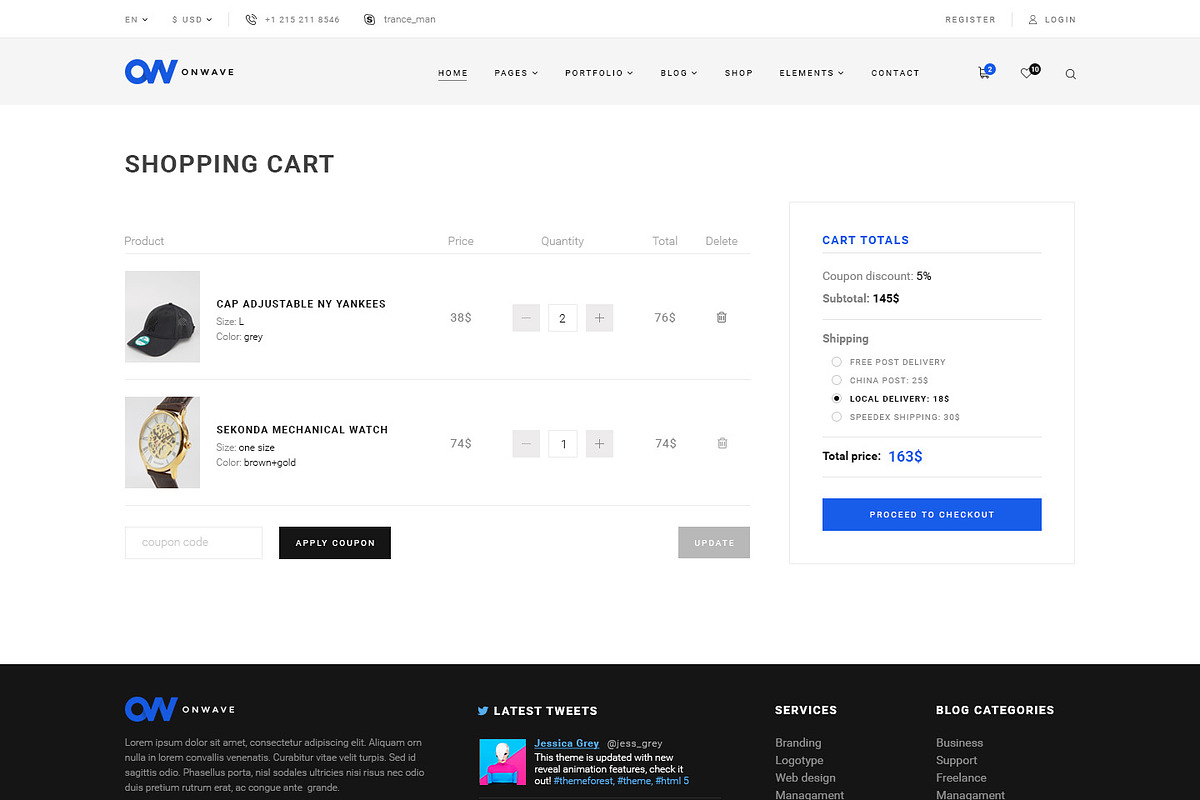
Task: Increase quantity of NY Yankees cap
Action: 599,318
